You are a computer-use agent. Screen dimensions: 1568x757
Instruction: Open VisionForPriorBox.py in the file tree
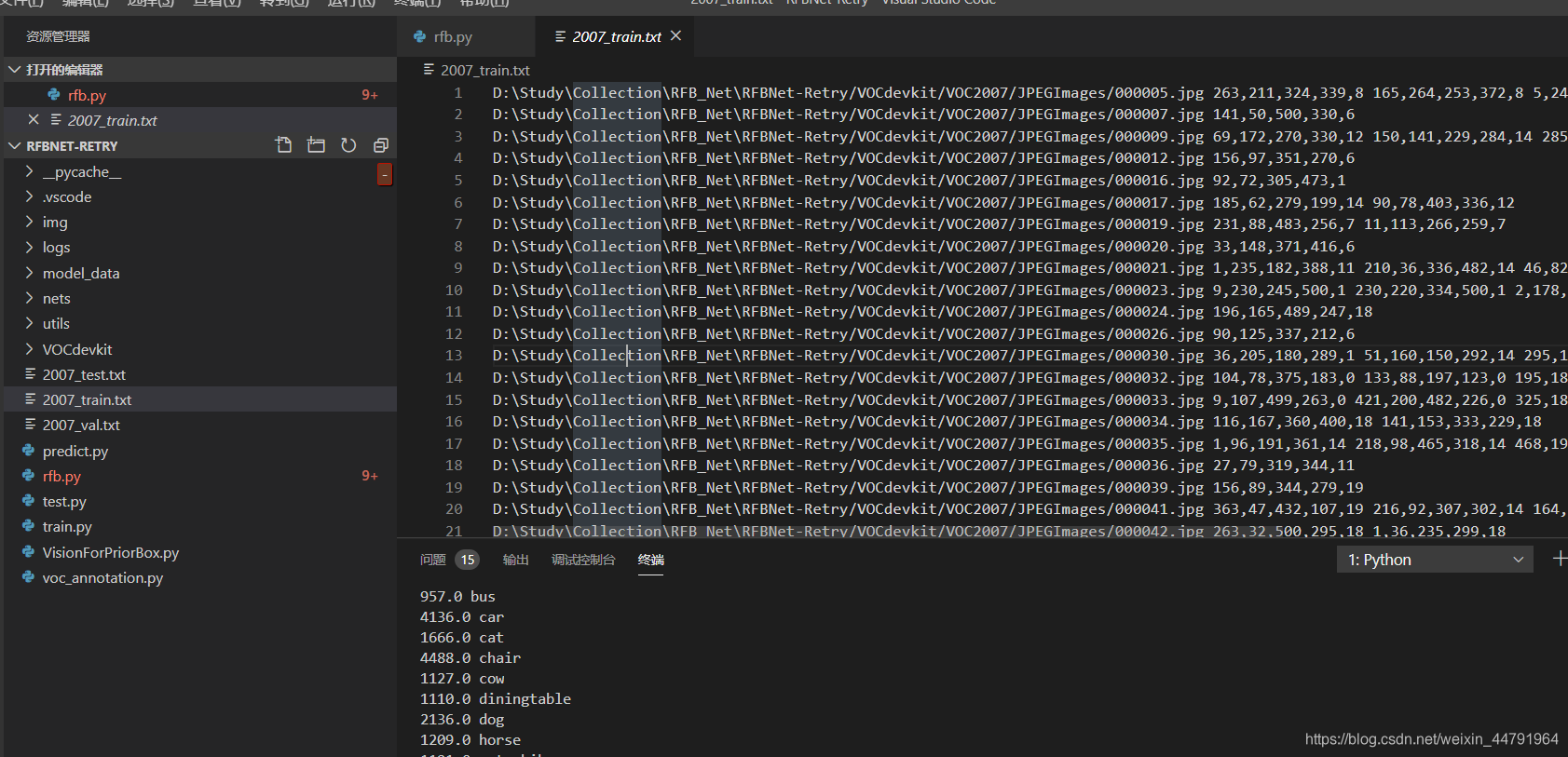click(200, 553)
